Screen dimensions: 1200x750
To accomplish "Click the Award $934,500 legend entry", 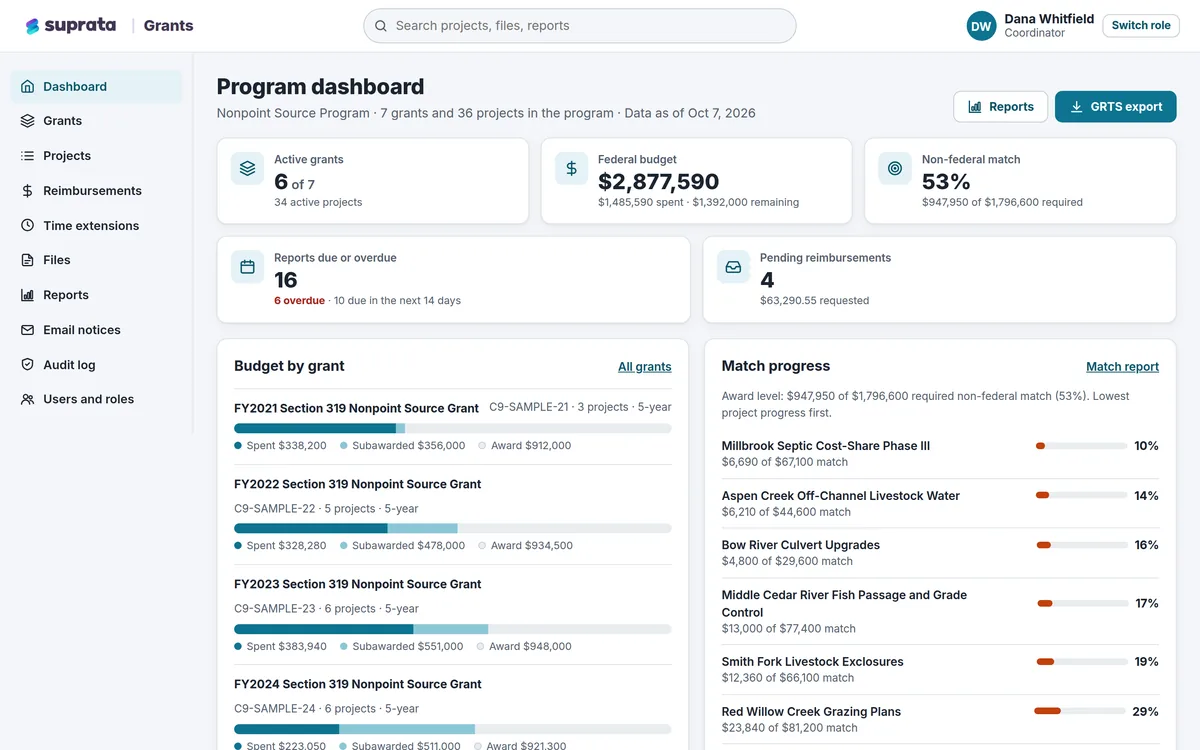I will [525, 545].
